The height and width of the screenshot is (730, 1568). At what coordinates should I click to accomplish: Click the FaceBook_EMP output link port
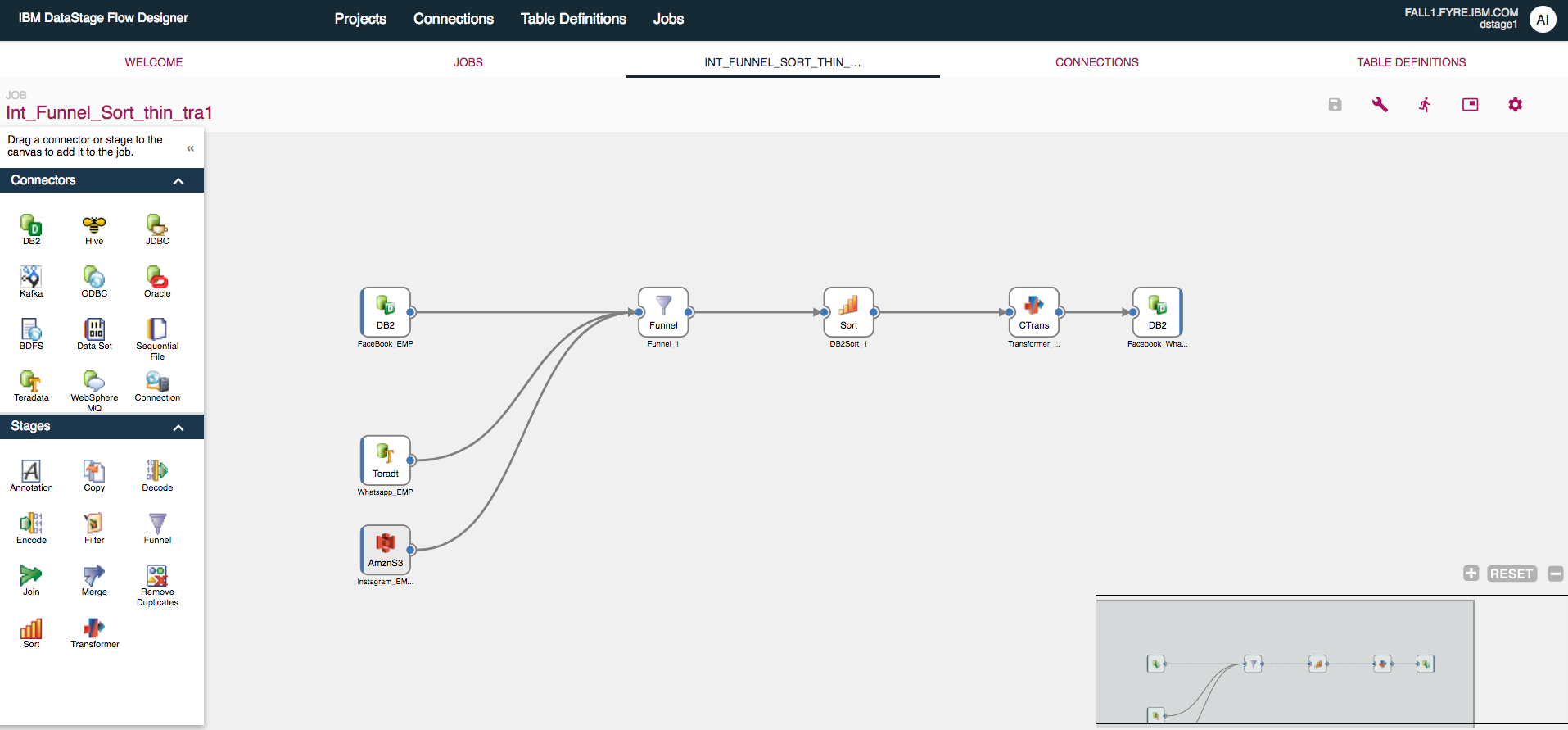[411, 312]
